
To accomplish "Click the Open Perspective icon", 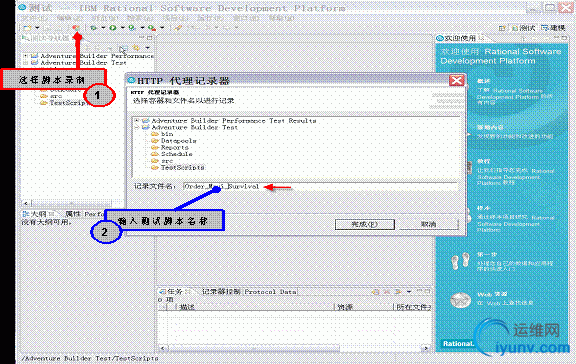I will pyautogui.click(x=502, y=28).
